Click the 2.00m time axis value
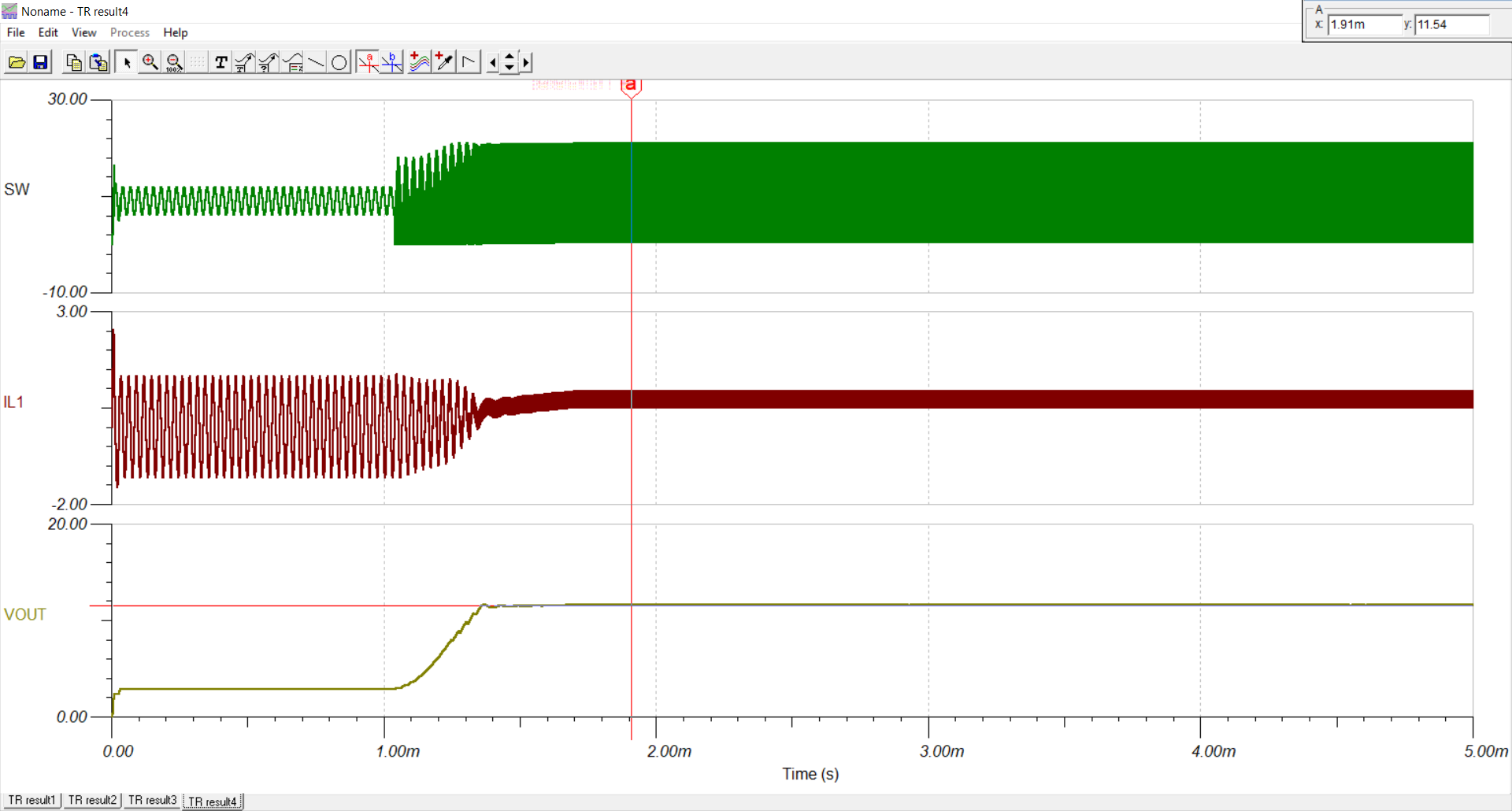 click(669, 751)
